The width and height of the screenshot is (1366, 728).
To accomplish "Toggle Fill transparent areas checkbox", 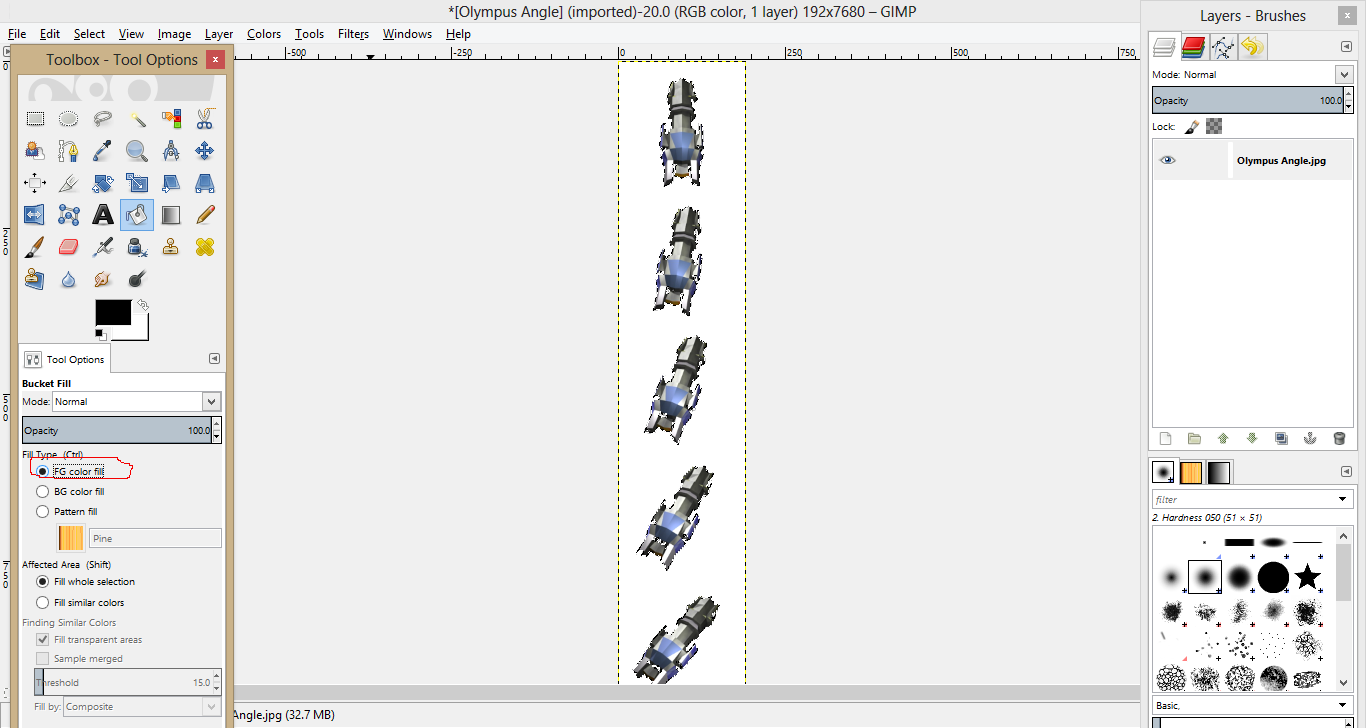I will click(x=43, y=640).
